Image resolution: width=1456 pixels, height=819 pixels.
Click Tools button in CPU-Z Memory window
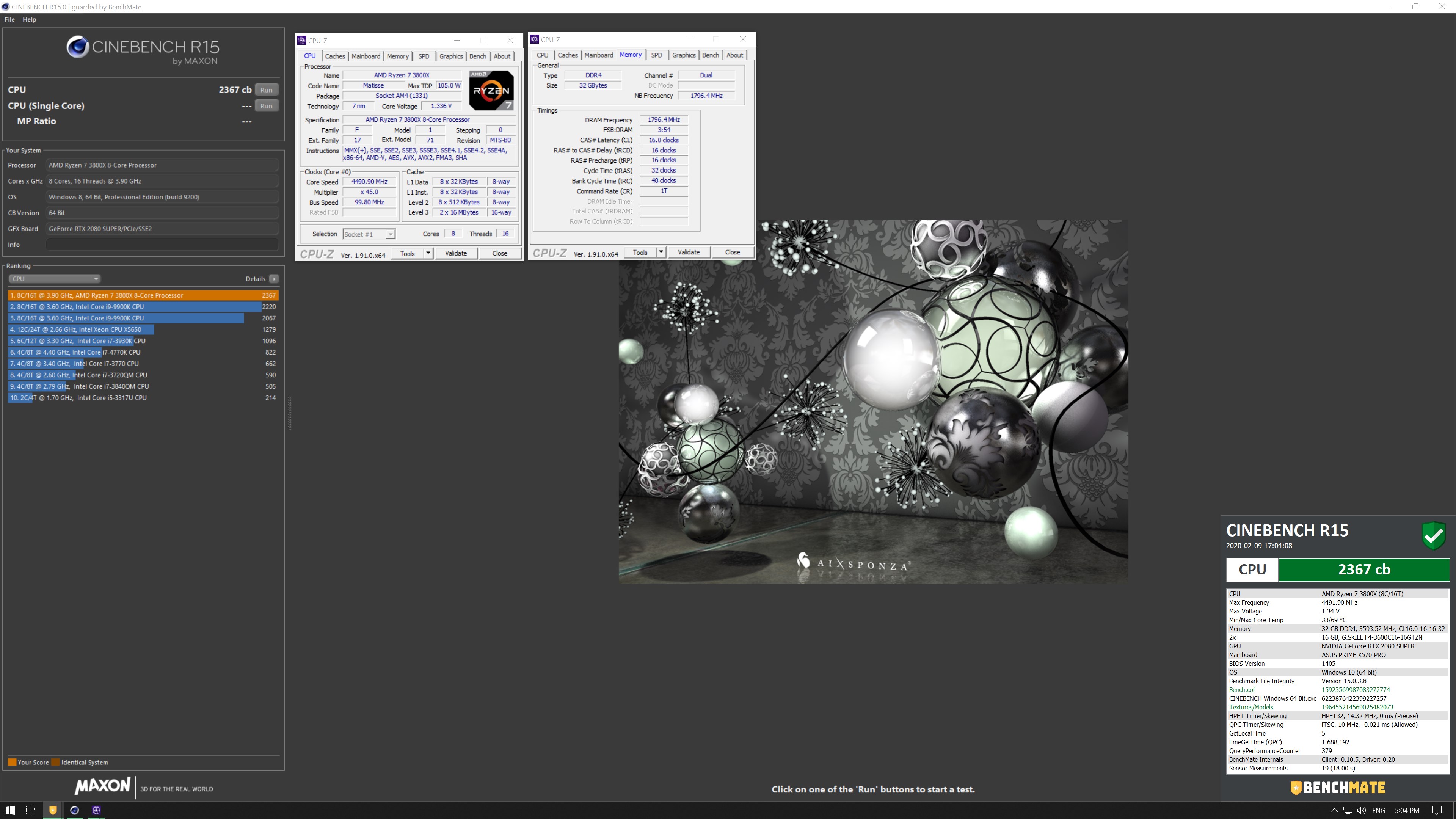640,252
